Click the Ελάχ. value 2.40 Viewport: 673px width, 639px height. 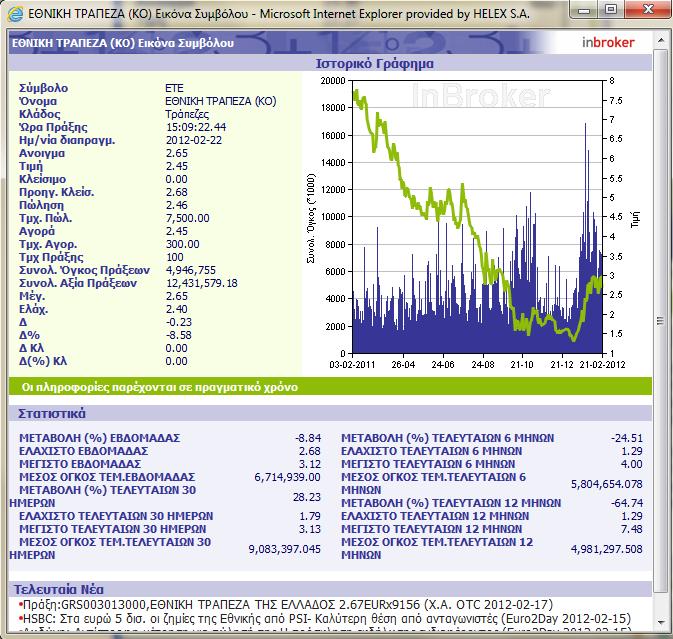click(x=177, y=309)
